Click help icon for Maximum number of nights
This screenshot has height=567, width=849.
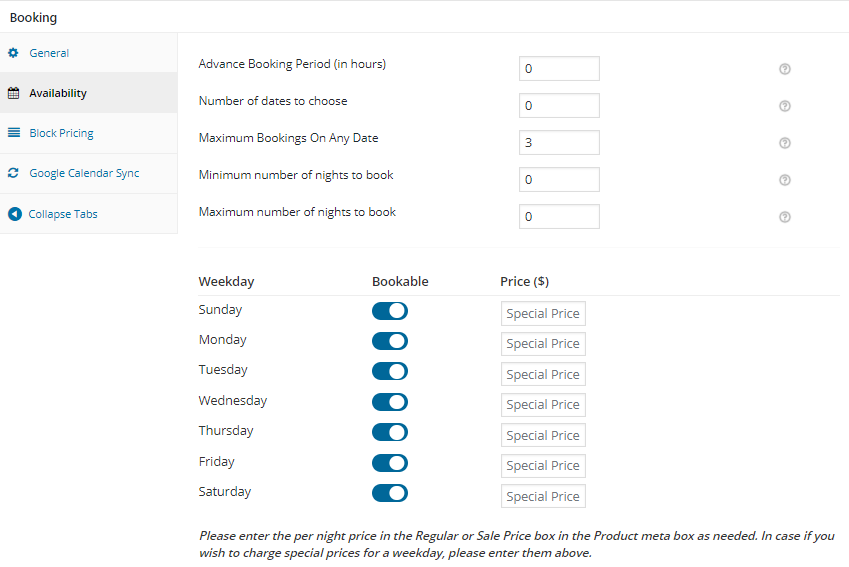point(785,217)
